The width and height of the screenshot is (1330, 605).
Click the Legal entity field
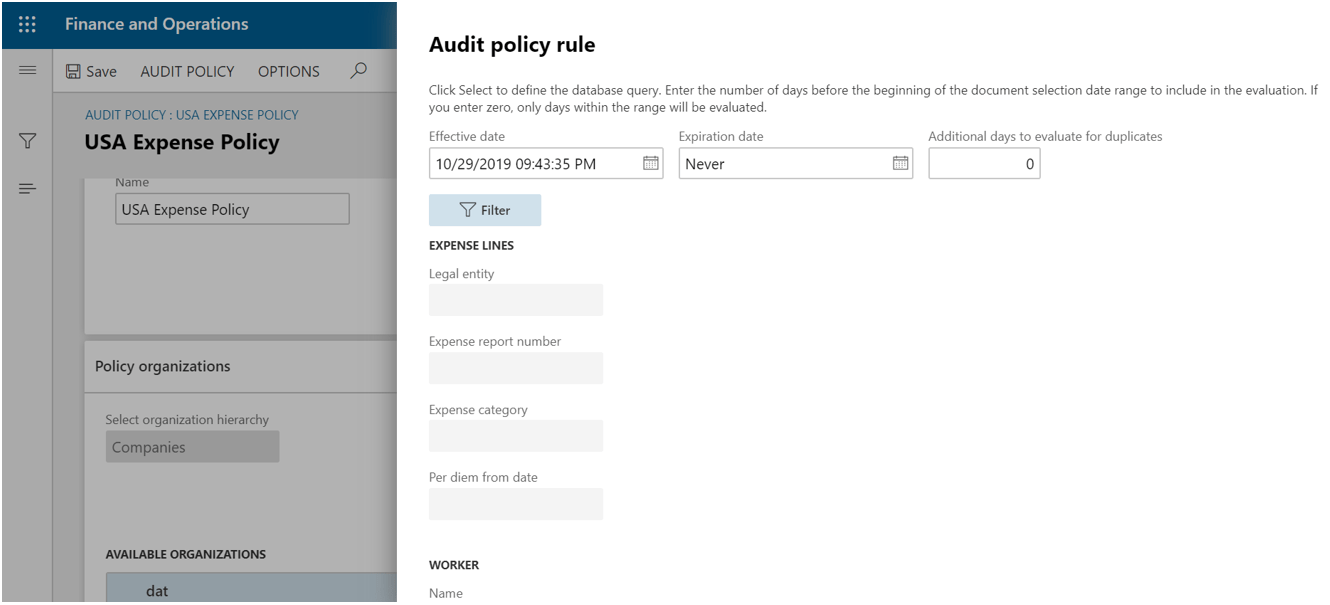tap(515, 300)
